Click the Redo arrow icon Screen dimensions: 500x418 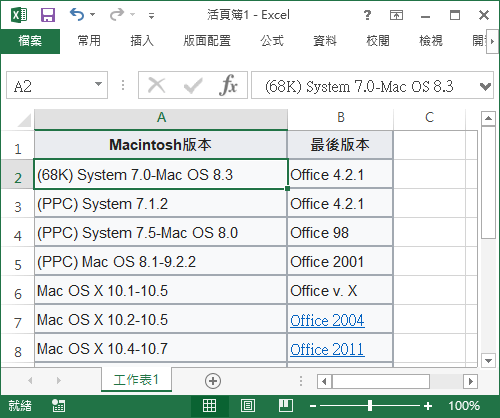coord(117,15)
